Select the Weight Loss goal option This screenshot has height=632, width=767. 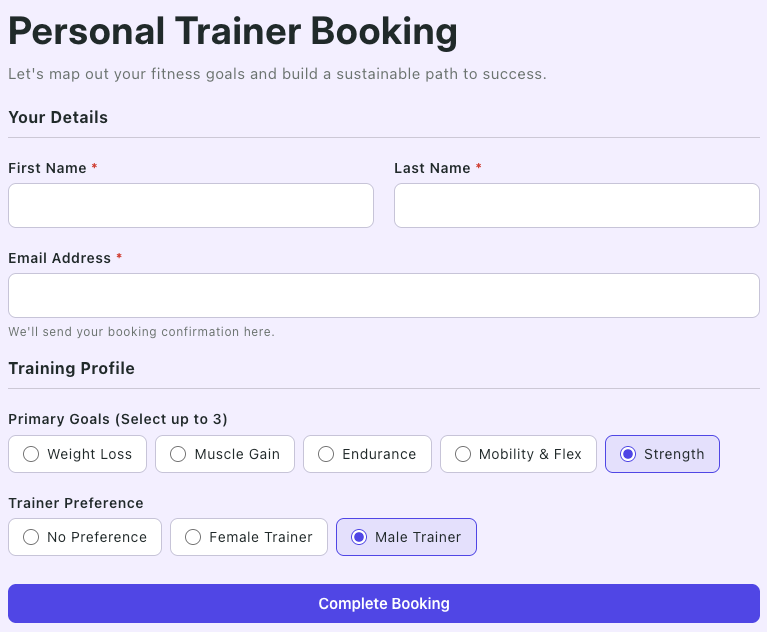click(77, 454)
